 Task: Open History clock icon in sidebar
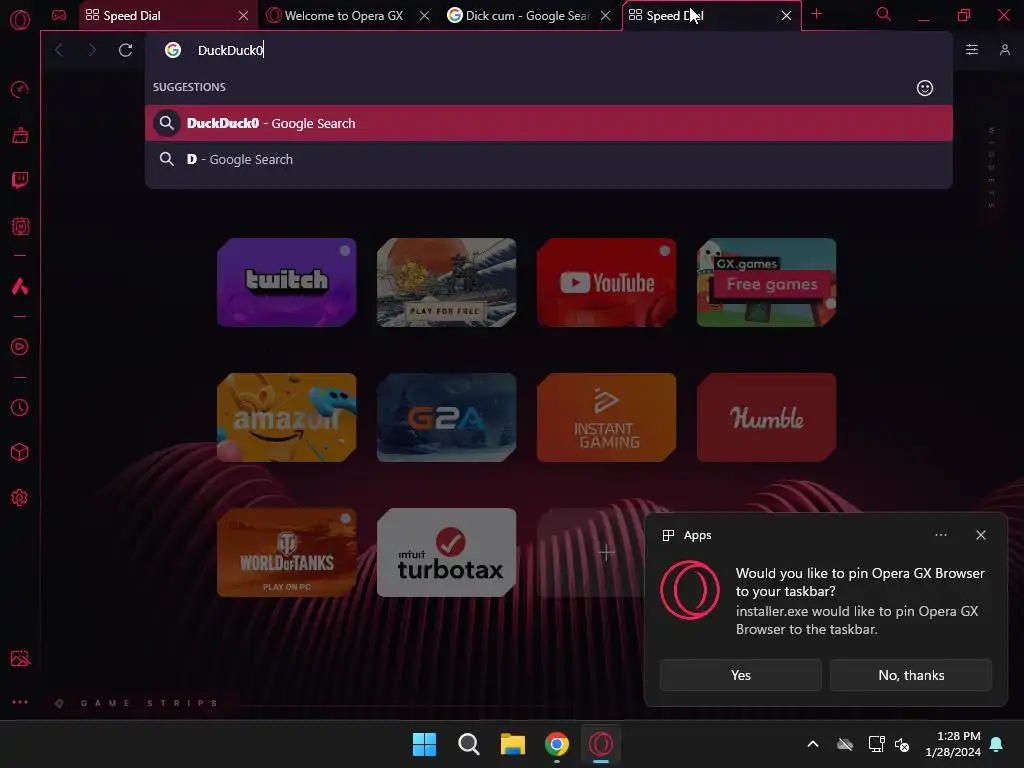pos(20,408)
